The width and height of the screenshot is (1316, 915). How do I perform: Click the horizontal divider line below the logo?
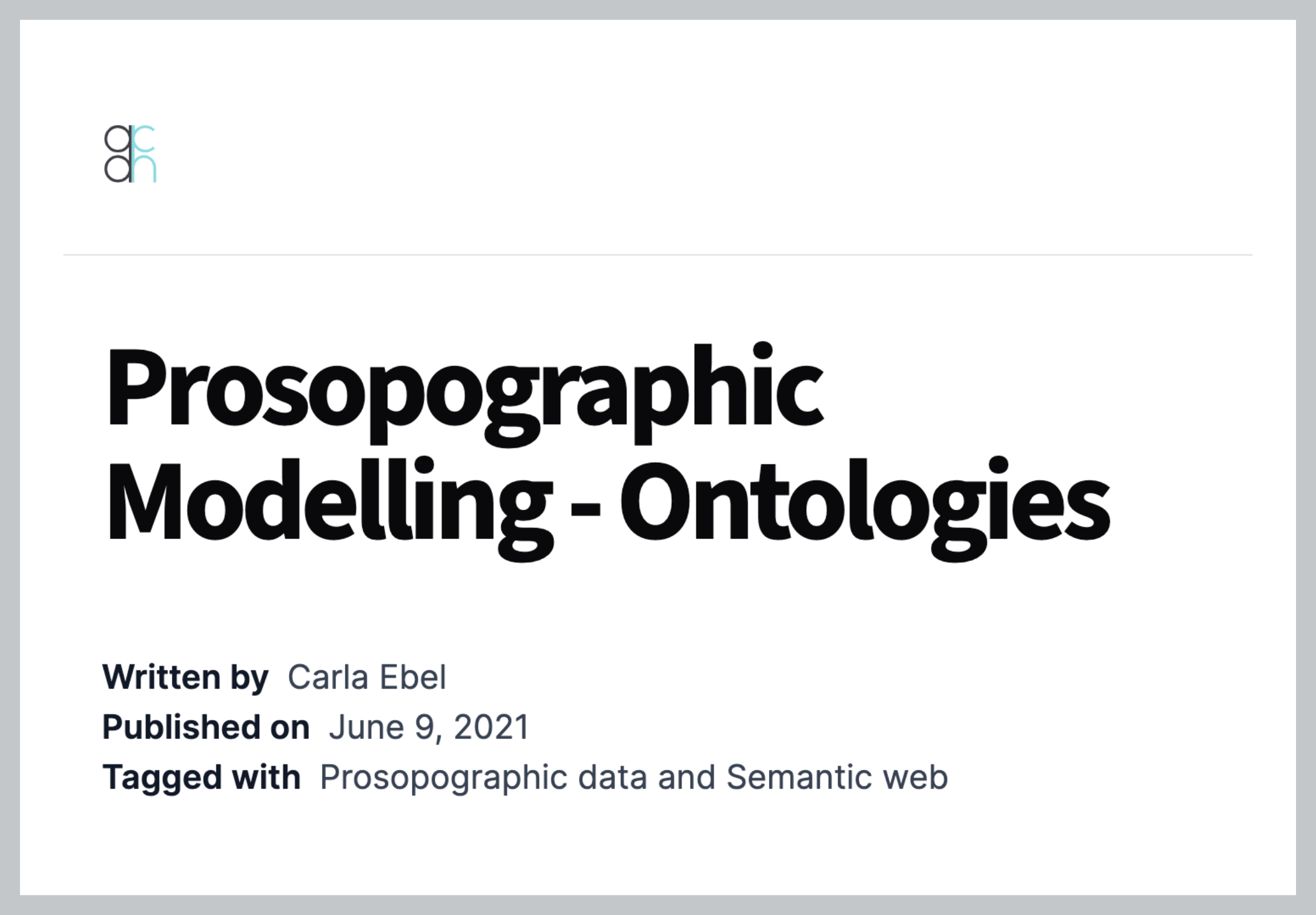click(x=658, y=254)
